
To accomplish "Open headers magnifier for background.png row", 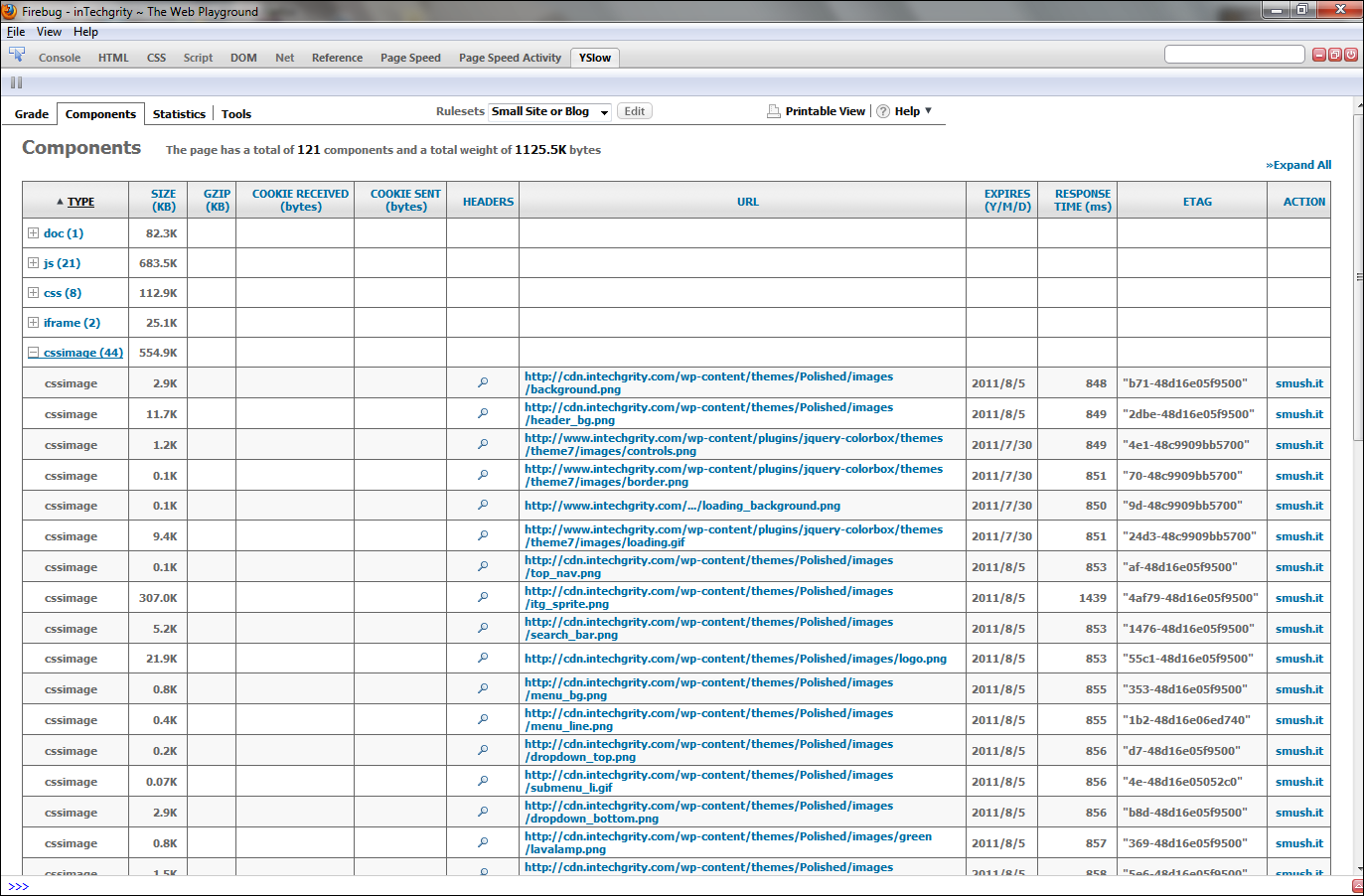I will point(483,382).
